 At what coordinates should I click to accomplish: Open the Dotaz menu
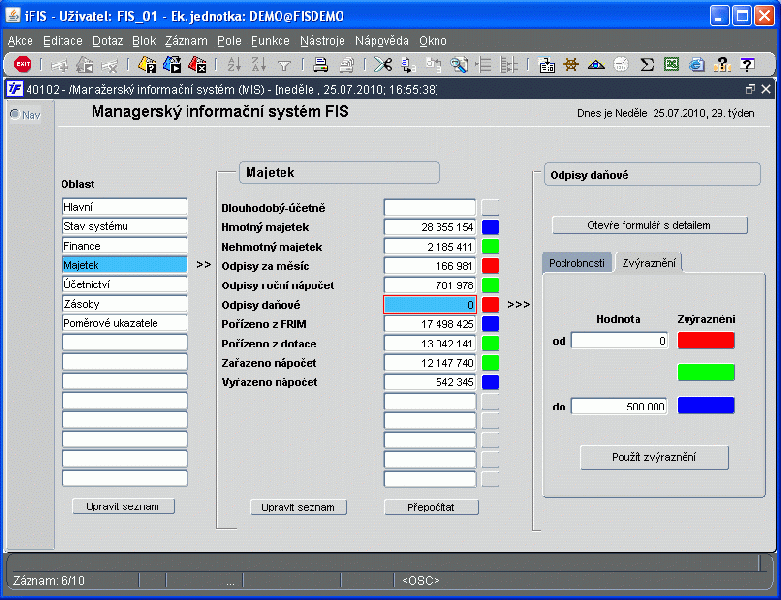[x=108, y=41]
